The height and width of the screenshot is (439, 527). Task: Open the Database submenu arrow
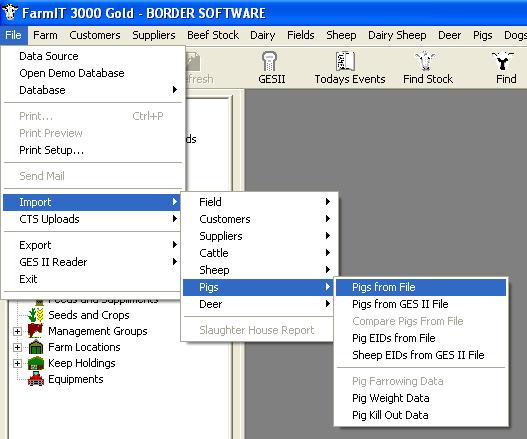click(x=174, y=90)
